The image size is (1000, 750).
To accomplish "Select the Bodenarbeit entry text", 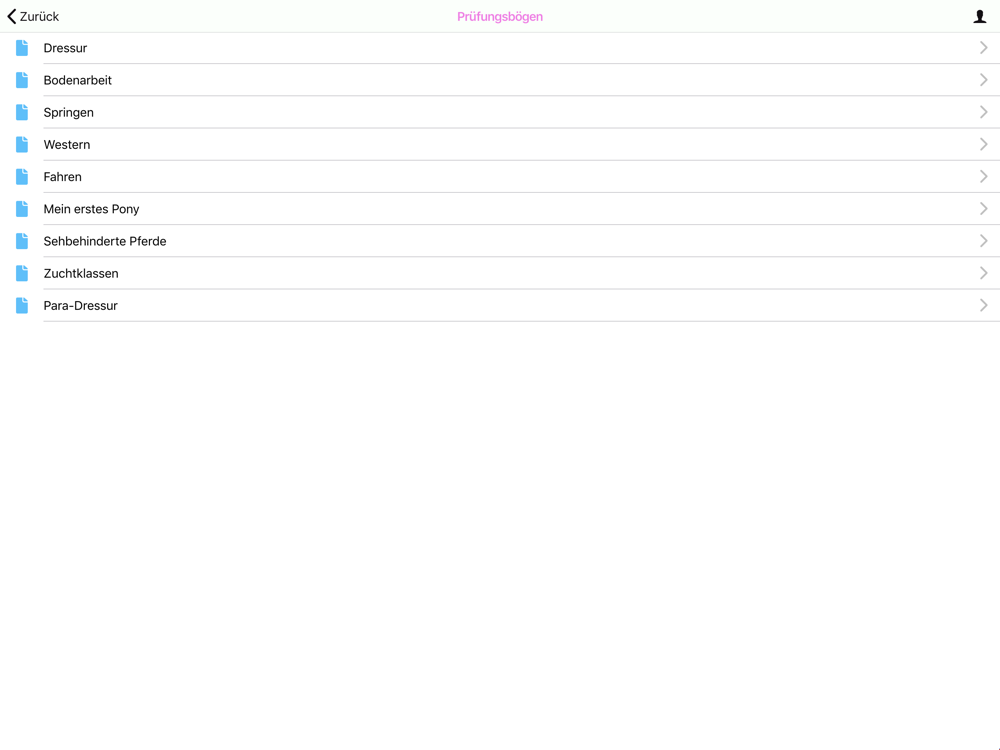I will tap(77, 80).
